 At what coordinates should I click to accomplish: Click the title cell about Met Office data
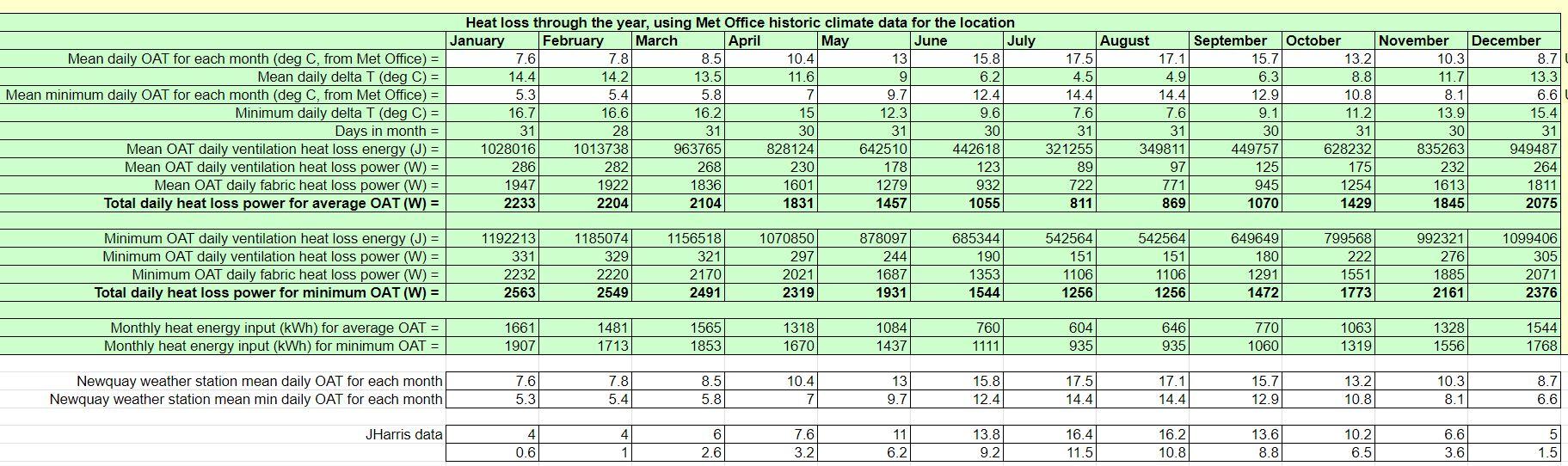pos(740,23)
